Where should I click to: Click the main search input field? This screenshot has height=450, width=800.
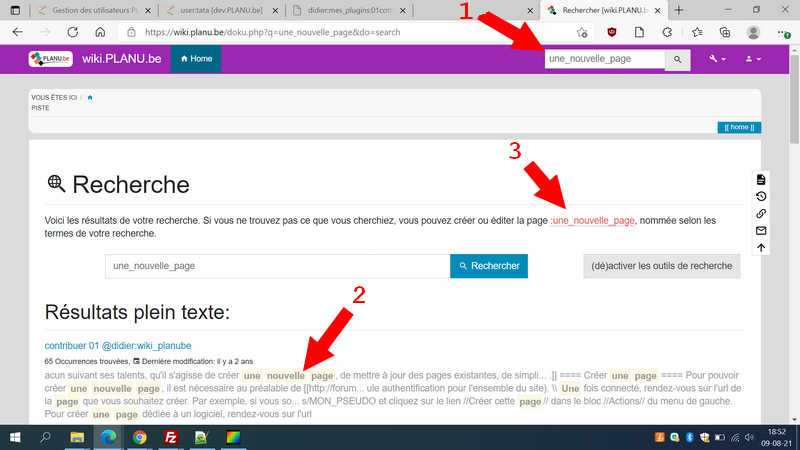[277, 266]
